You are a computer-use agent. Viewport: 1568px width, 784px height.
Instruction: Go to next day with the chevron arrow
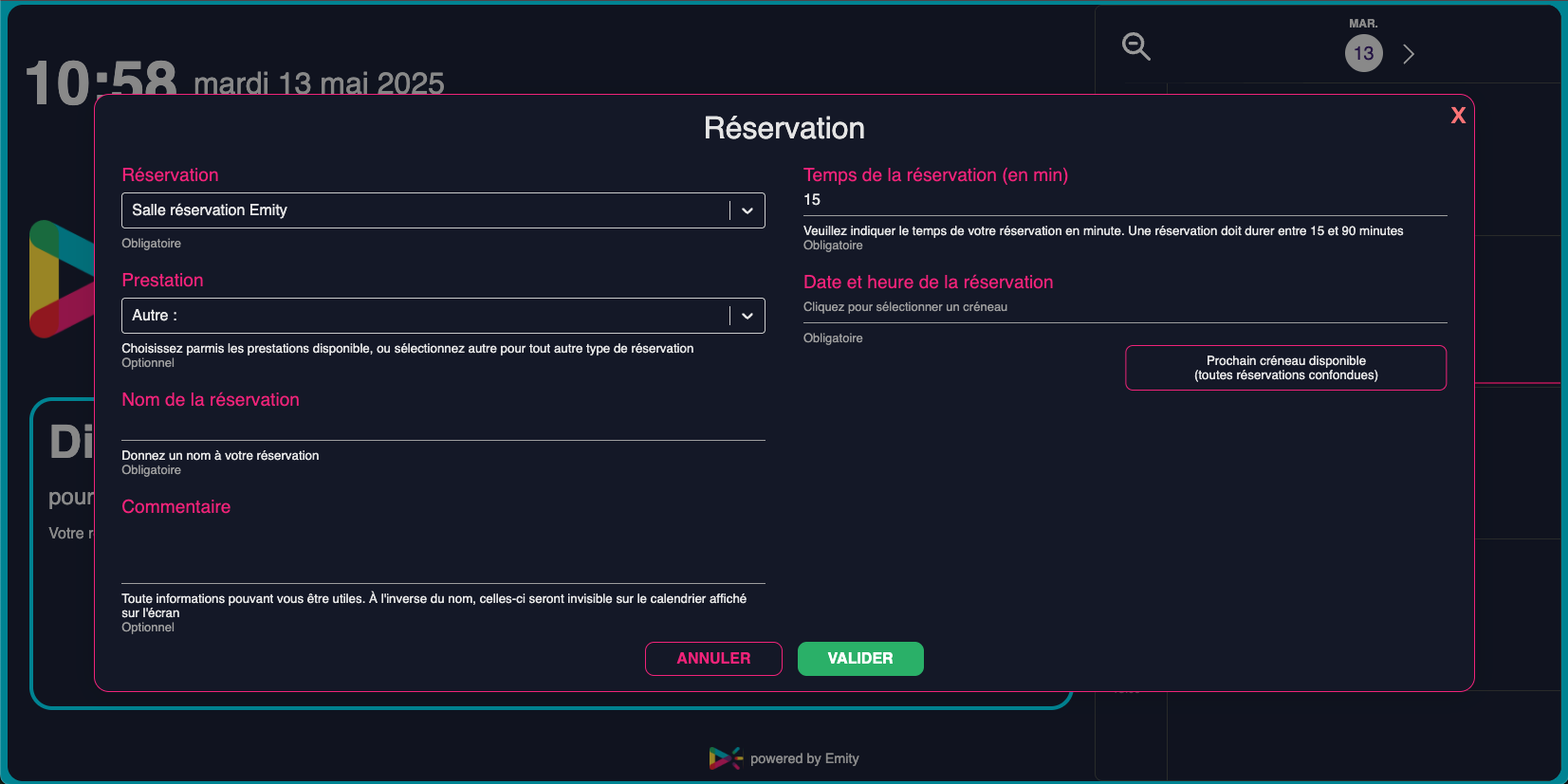click(1409, 54)
